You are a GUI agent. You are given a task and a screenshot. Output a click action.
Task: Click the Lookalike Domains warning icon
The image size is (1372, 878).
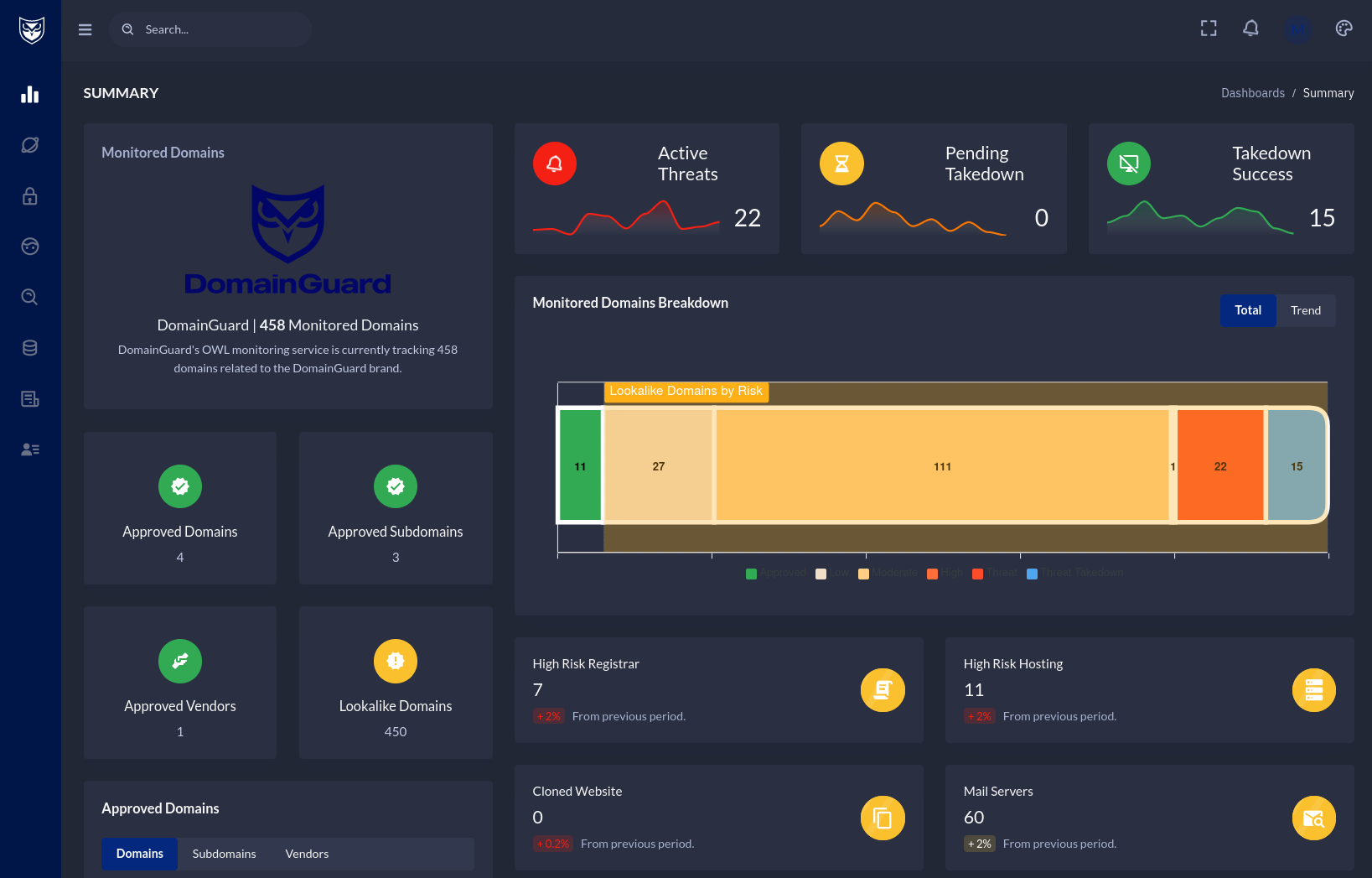396,661
